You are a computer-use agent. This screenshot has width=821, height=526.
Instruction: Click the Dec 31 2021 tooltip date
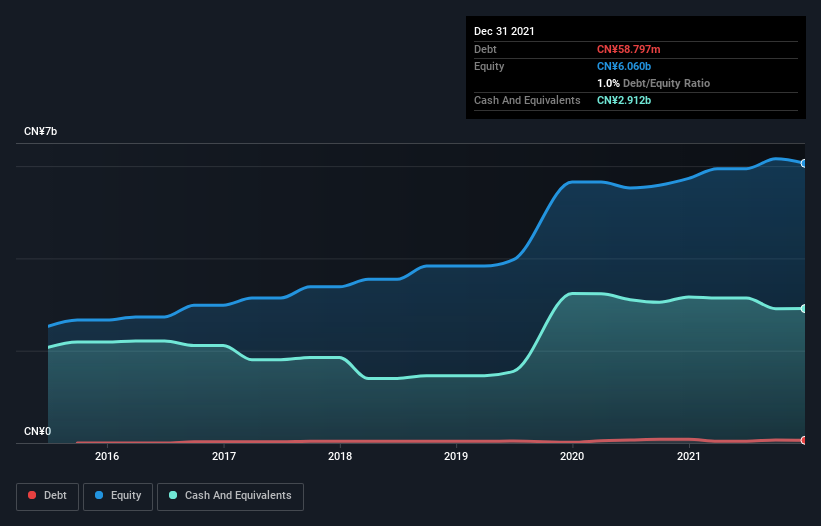[x=504, y=31]
